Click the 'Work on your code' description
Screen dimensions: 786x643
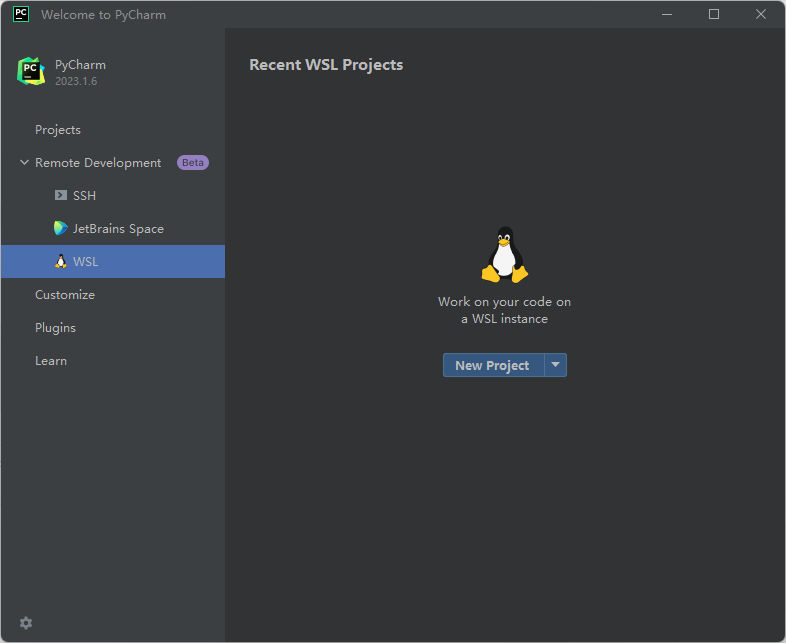pyautogui.click(x=504, y=310)
